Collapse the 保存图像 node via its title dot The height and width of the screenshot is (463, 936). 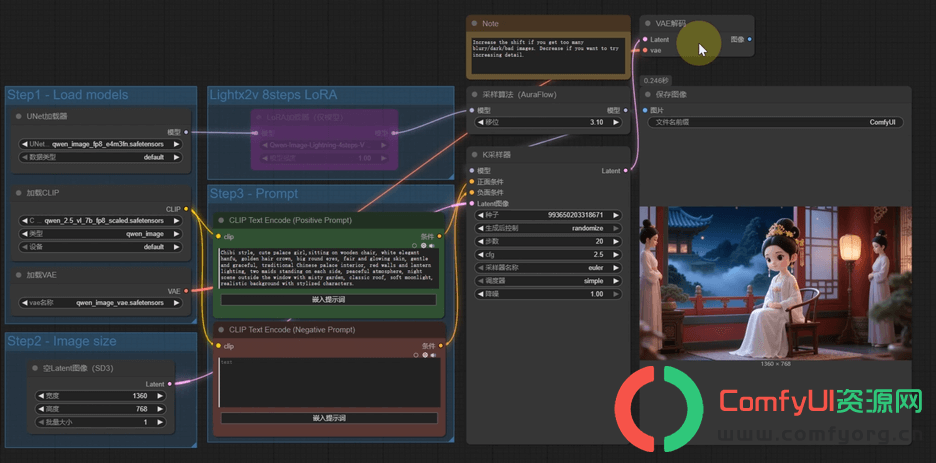click(648, 94)
